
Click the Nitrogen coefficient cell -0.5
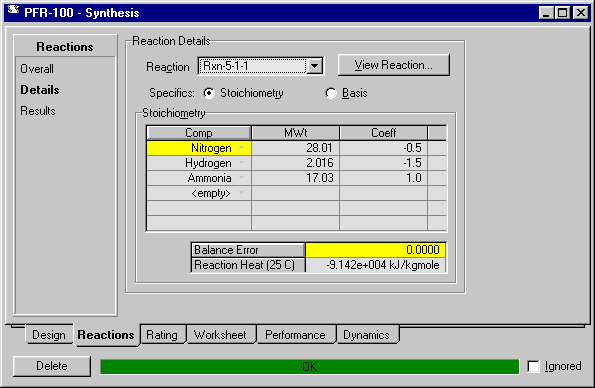pyautogui.click(x=383, y=148)
